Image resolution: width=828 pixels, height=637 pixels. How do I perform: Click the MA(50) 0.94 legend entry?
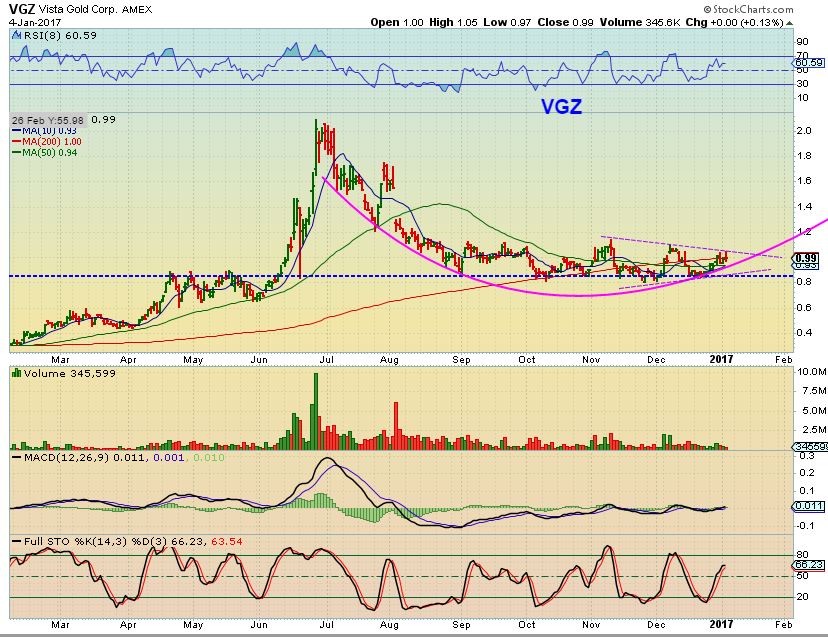50,153
